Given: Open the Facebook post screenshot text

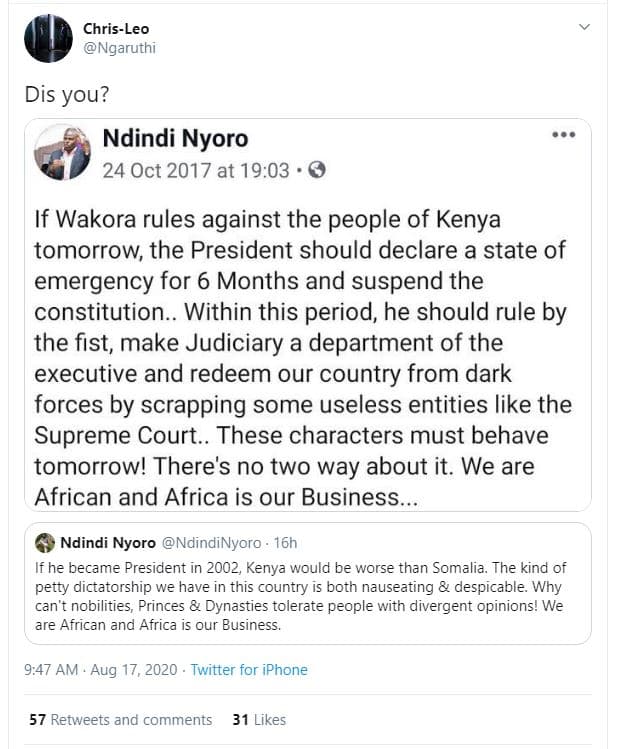Looking at the screenshot, I should point(302,356).
